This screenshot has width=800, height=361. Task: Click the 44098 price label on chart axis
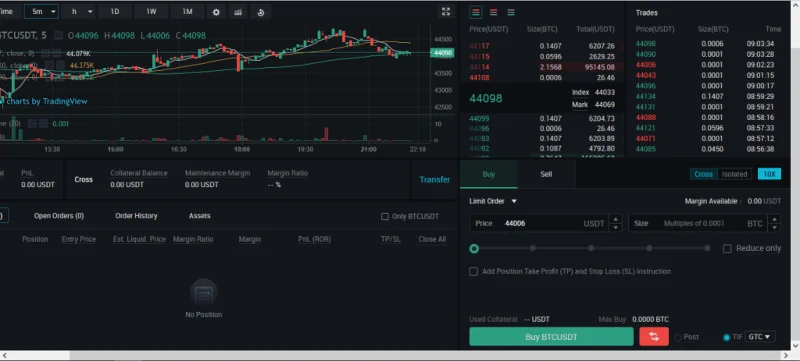[442, 53]
